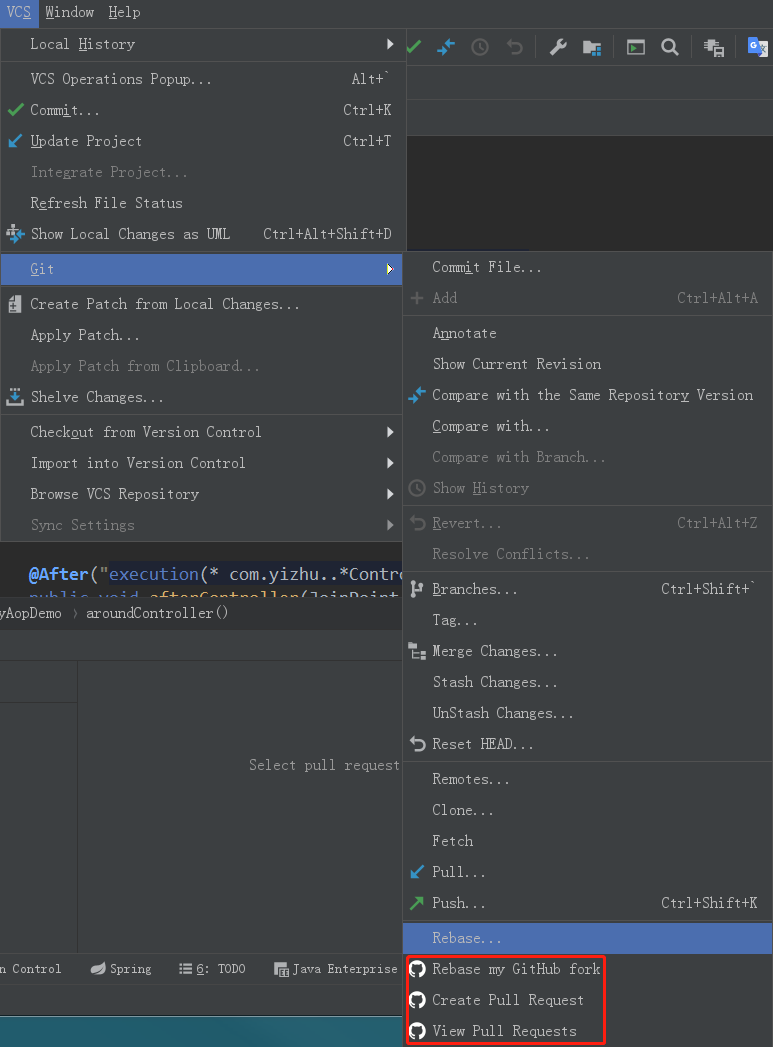Click the compare-arrows icon in toolbar
This screenshot has height=1047, width=773.
pyautogui.click(x=446, y=47)
